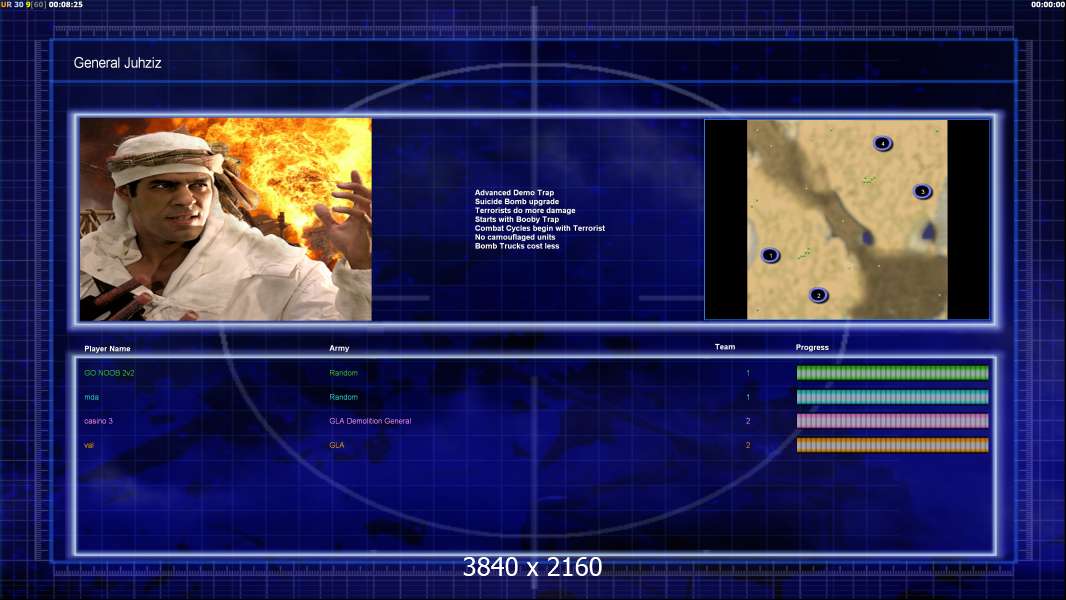Click the "GLA" army in val's row
Viewport: 1066px width, 600px height.
click(x=337, y=445)
